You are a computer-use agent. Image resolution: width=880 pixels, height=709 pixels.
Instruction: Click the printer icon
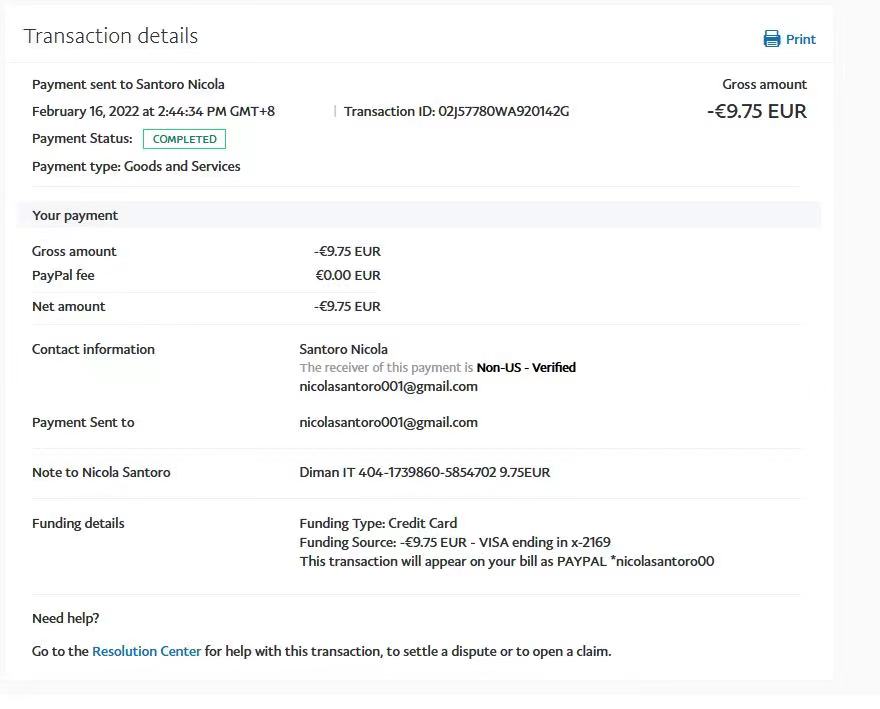[772, 39]
